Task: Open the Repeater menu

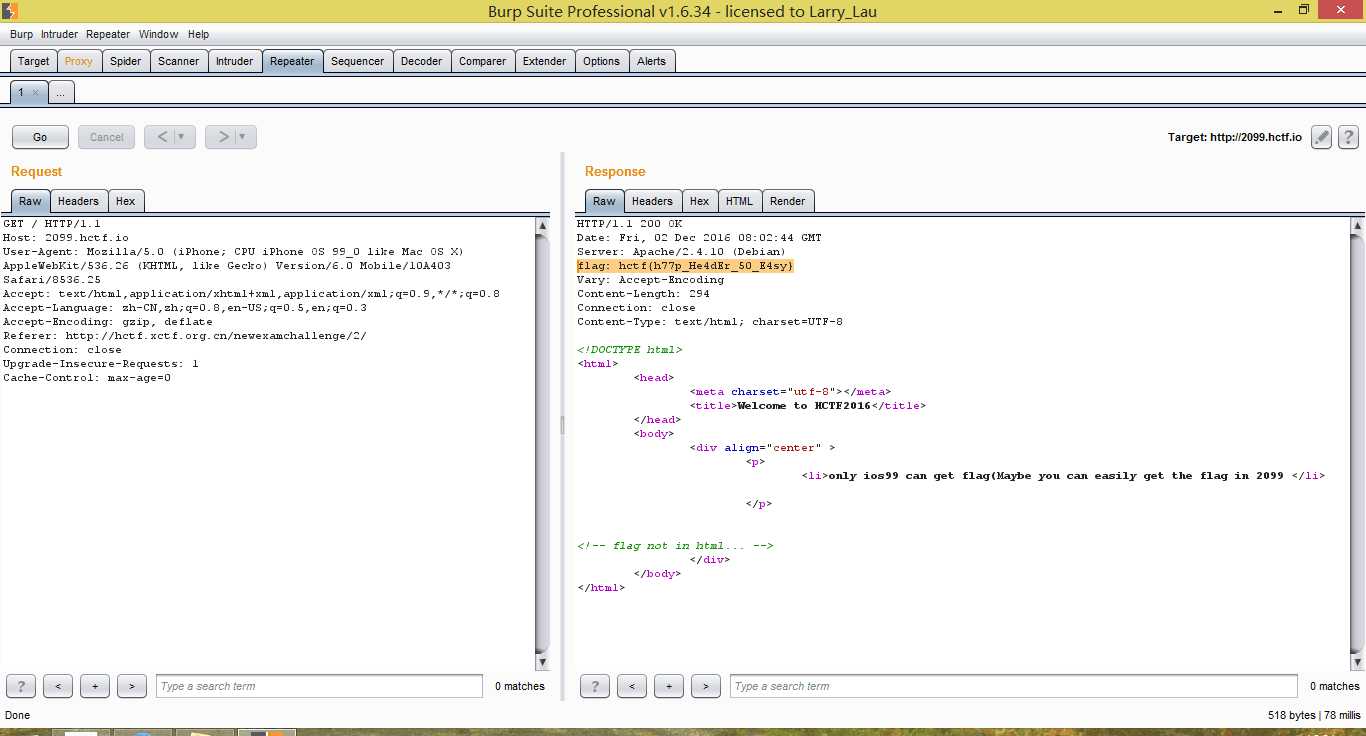Action: click(x=108, y=34)
